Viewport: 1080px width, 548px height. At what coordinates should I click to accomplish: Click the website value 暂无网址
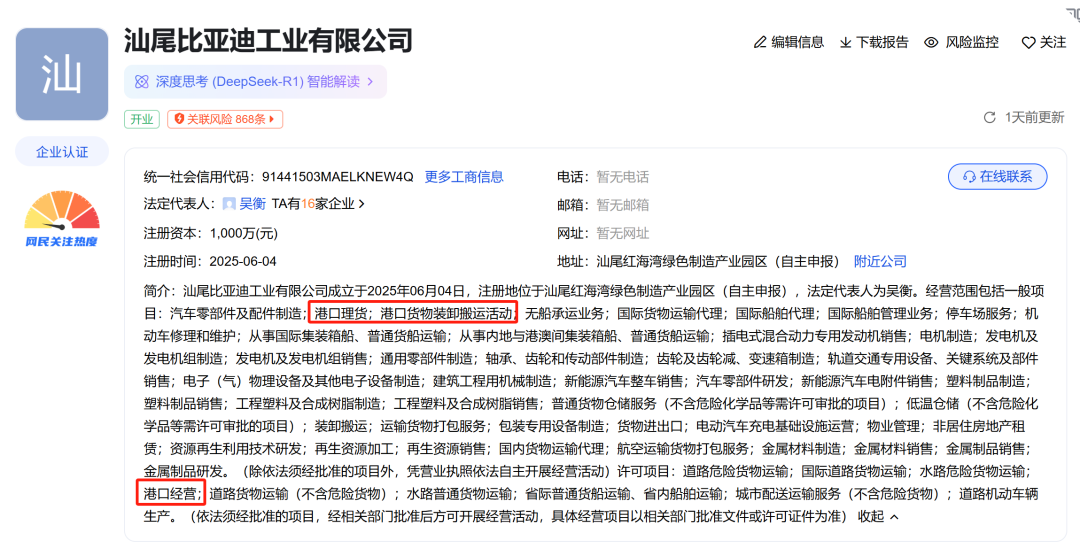coord(623,233)
